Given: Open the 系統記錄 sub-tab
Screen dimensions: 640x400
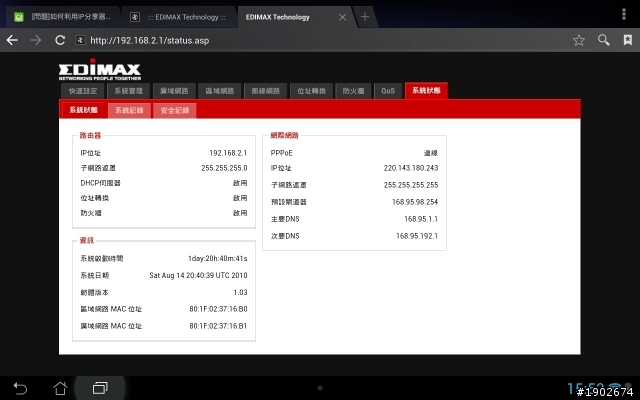Looking at the screenshot, I should click(x=129, y=111).
